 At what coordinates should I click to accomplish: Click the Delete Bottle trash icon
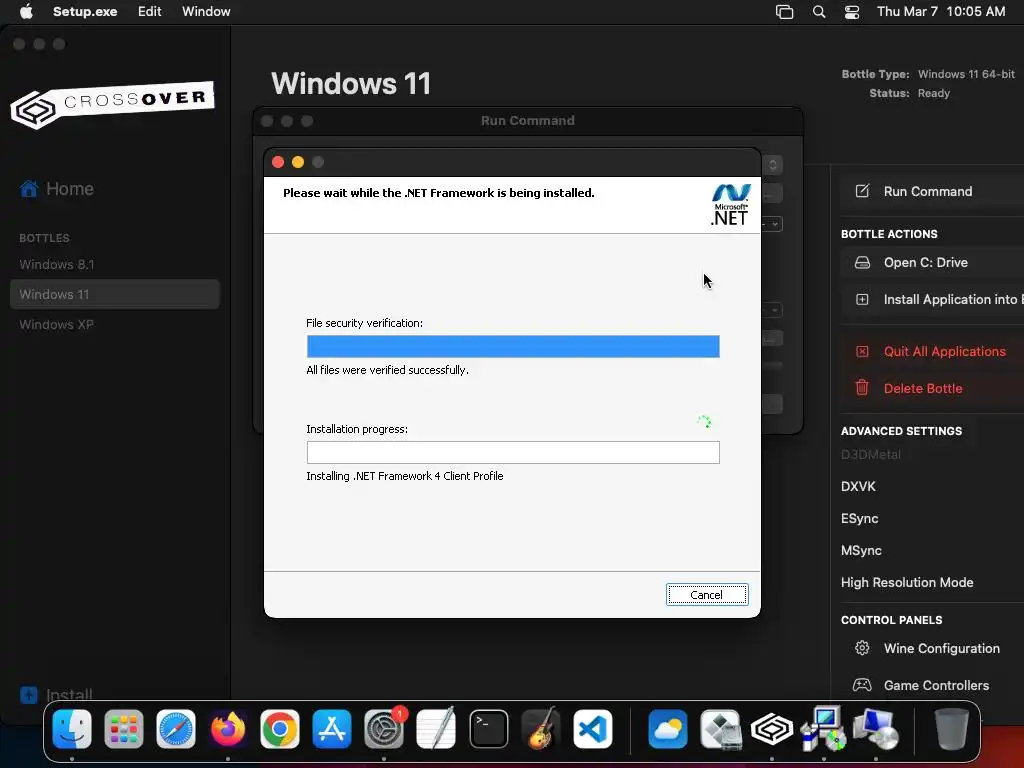[x=862, y=388]
